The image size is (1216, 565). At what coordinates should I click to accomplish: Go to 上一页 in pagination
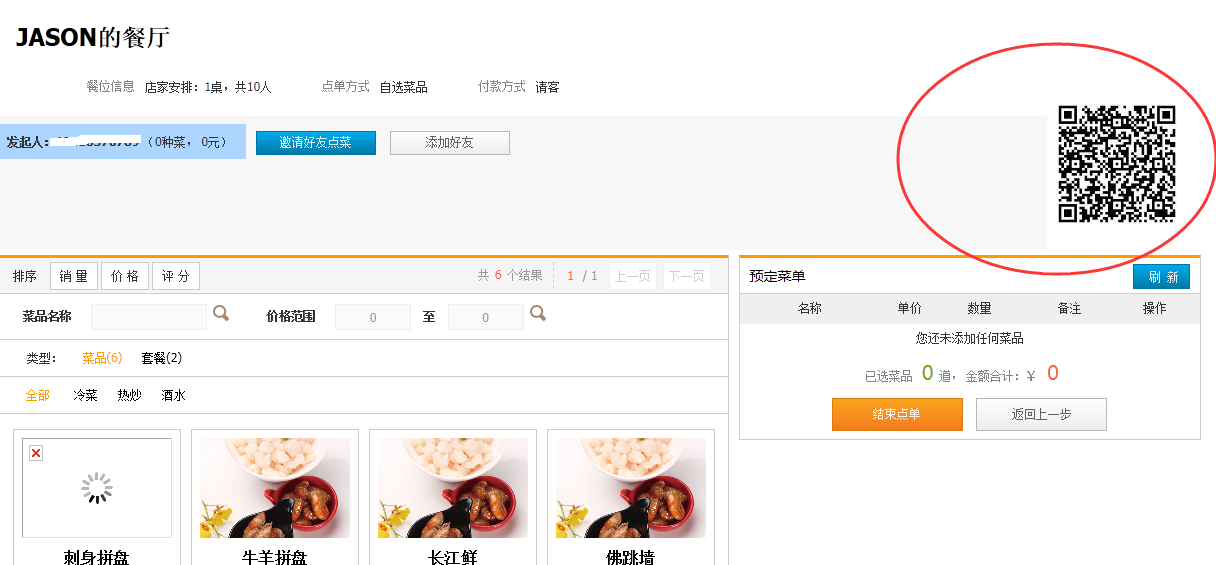(633, 276)
